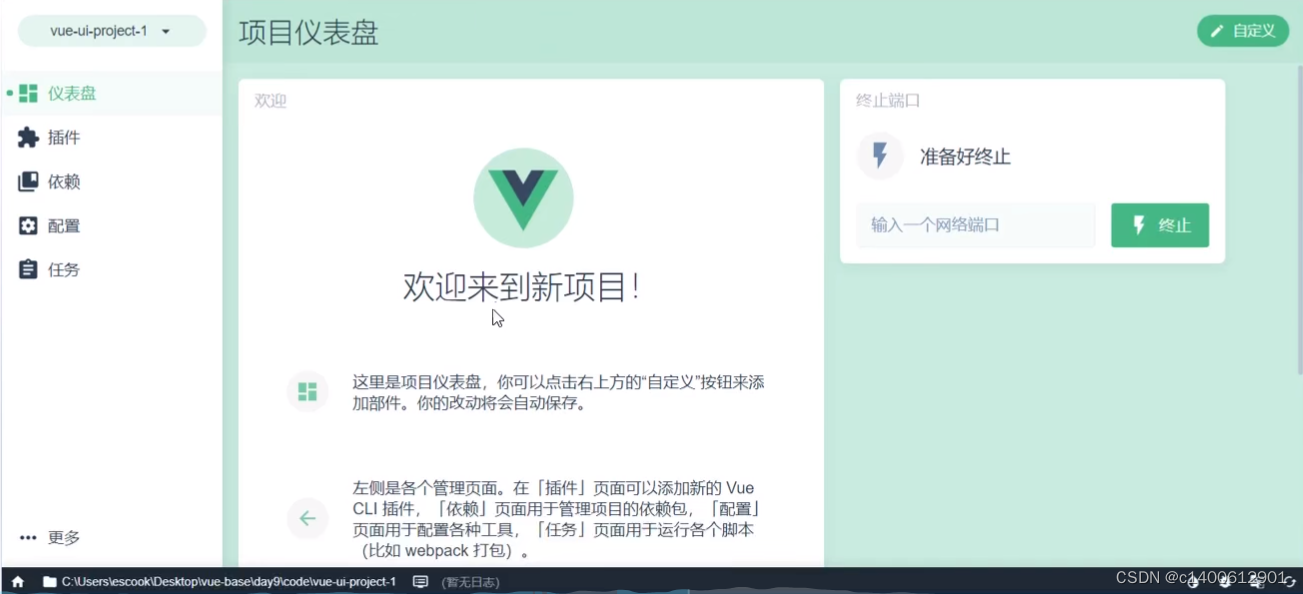Click the green 终止 kill button
Viewport: 1303px width, 594px height.
(x=1160, y=225)
